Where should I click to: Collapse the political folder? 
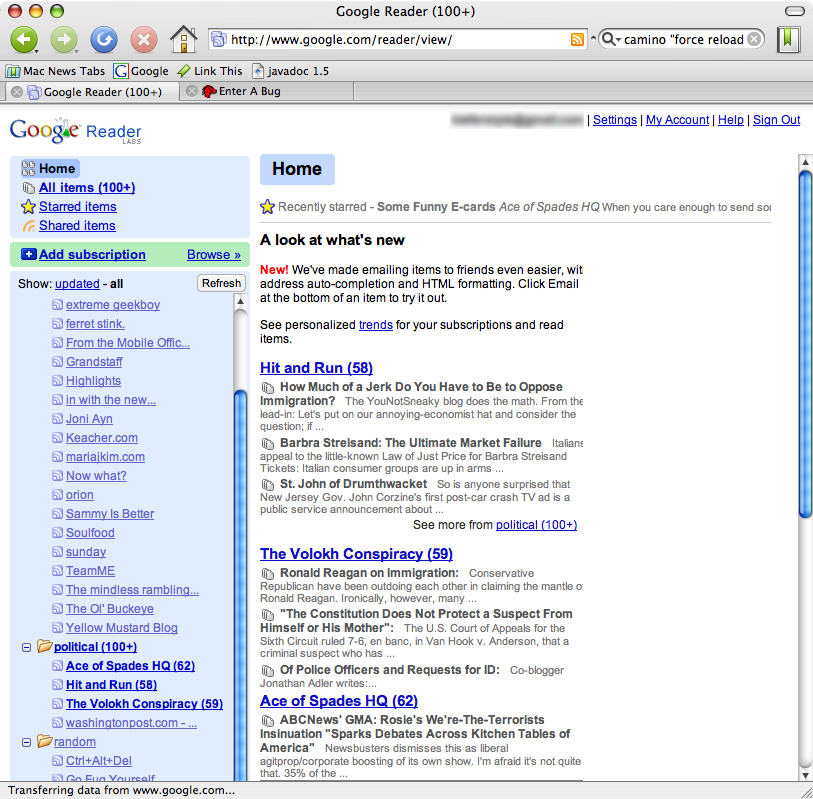[26, 647]
